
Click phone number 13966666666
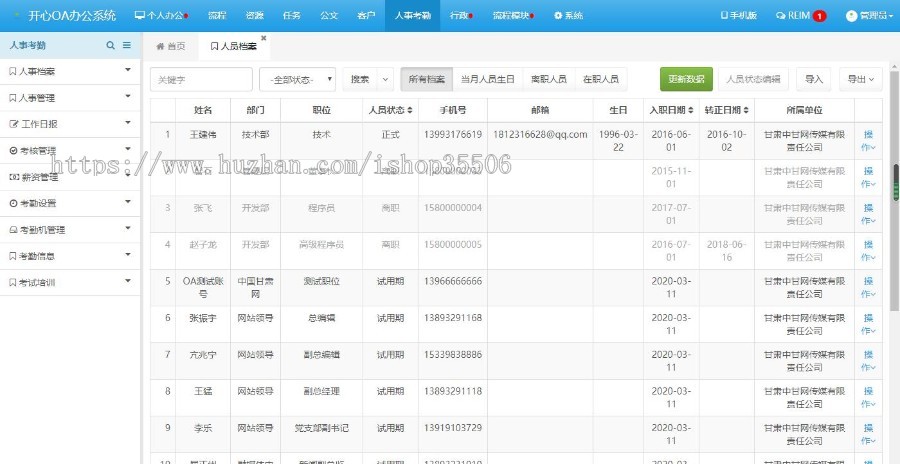(x=453, y=281)
